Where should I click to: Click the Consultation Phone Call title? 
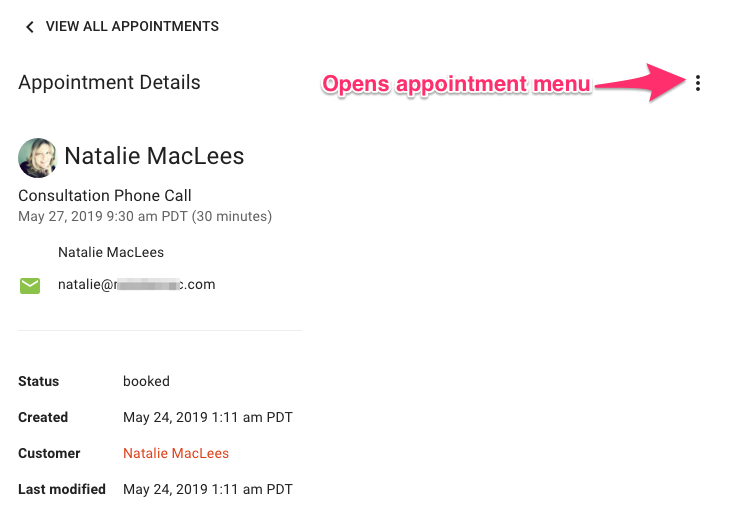click(x=105, y=195)
